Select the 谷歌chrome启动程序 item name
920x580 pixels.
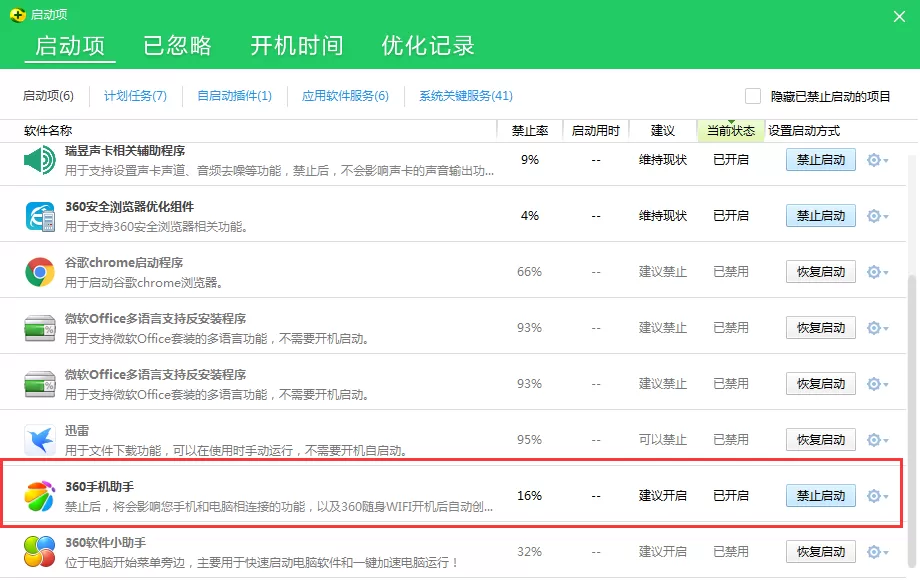click(124, 263)
